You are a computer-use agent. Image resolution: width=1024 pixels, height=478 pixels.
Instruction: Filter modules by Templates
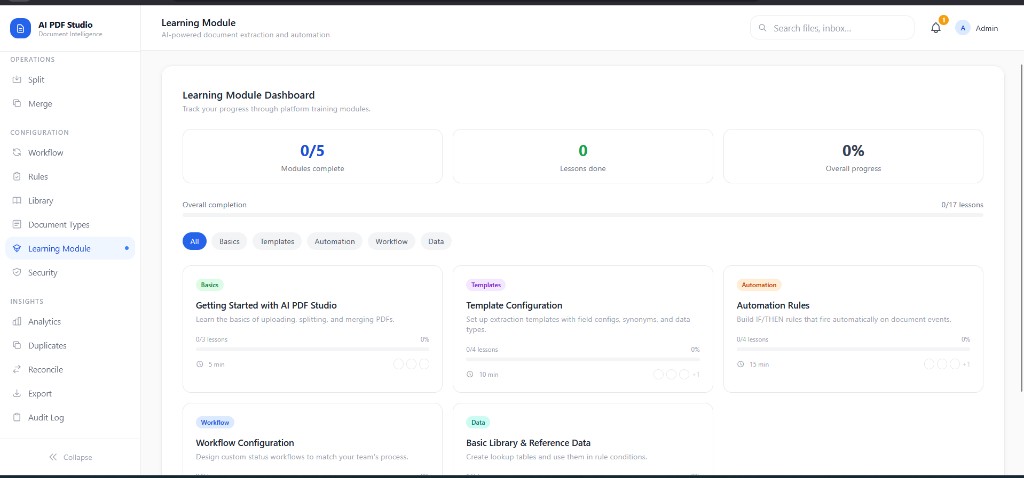(x=278, y=242)
